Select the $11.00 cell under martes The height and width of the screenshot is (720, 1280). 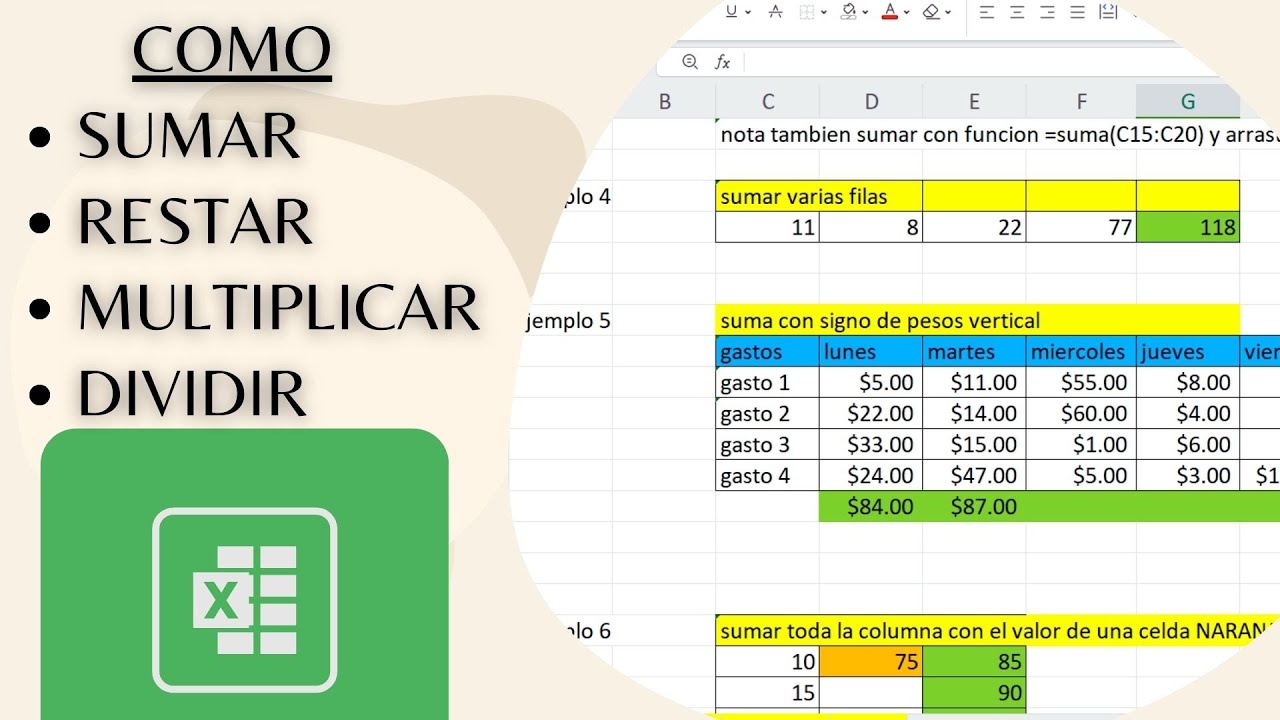coord(974,382)
